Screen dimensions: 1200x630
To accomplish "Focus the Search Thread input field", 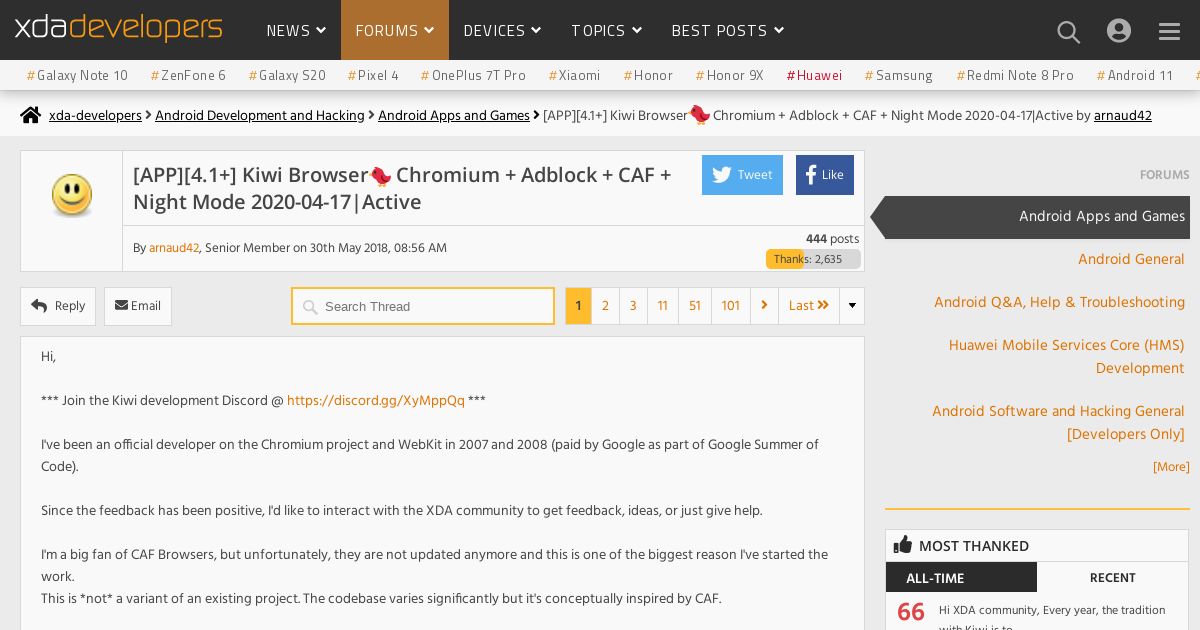I will (423, 306).
